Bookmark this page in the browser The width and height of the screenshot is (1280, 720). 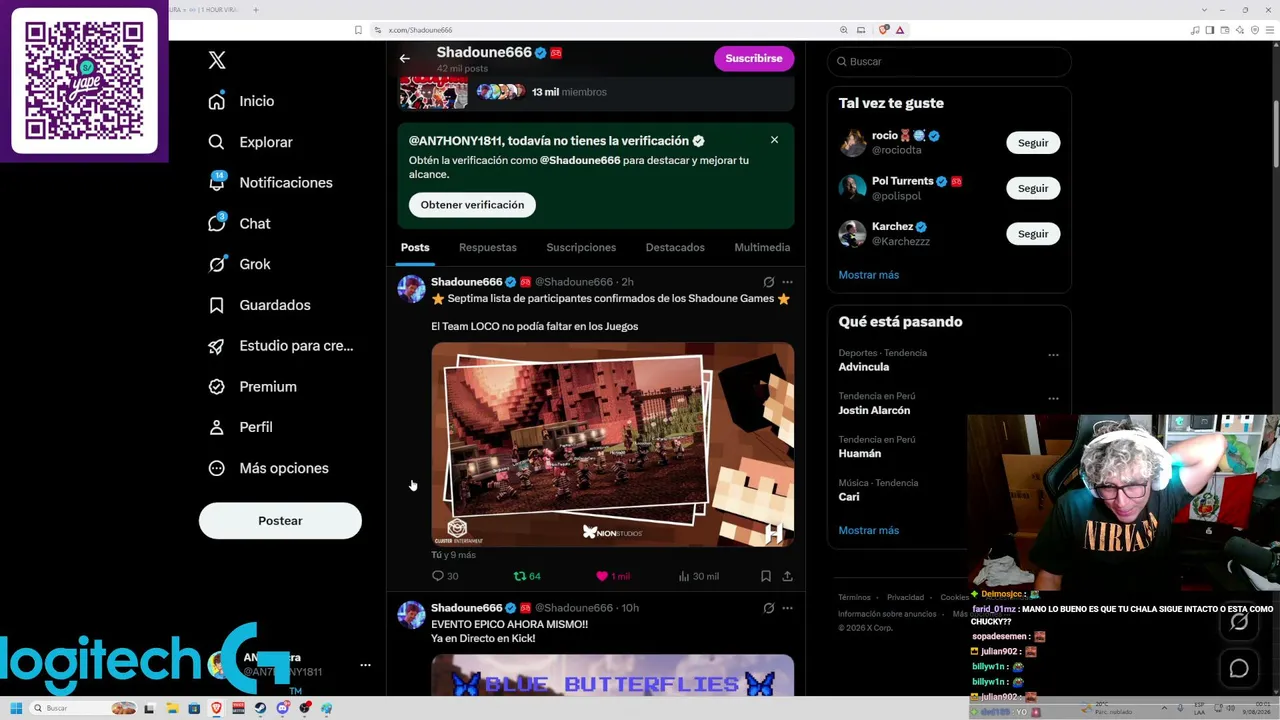click(358, 30)
